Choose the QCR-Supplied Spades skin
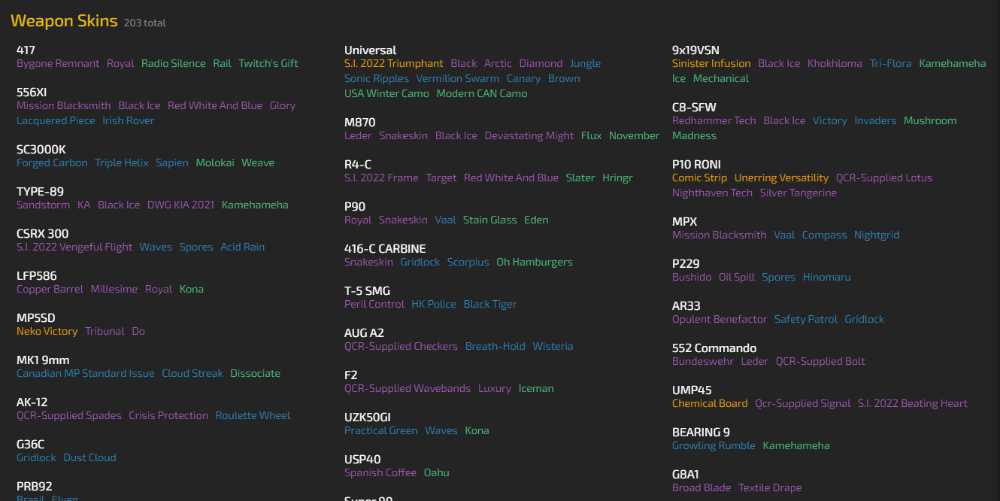This screenshot has width=1000, height=501. pyautogui.click(x=68, y=416)
